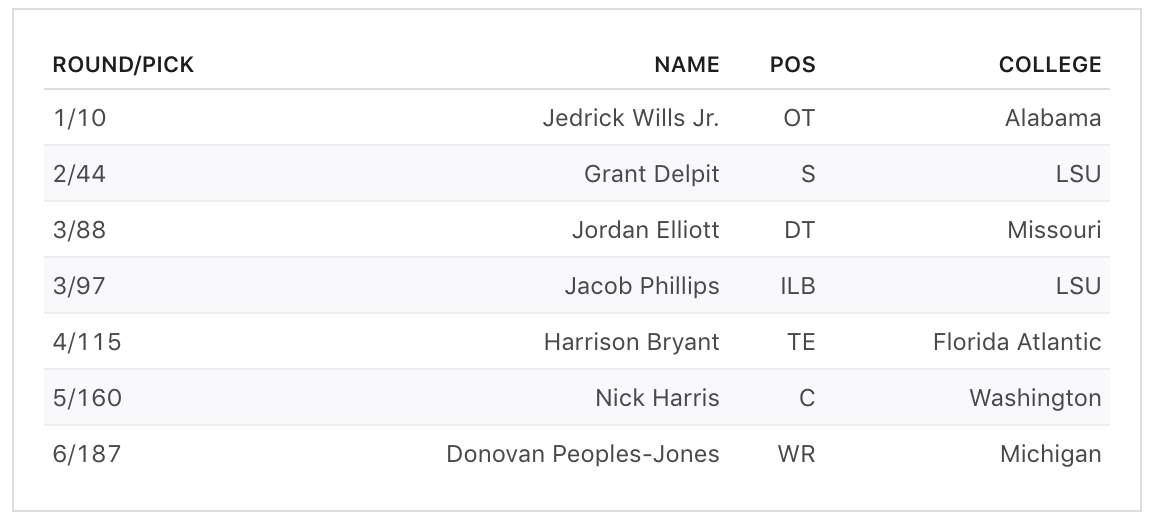Click the ROUND/PICK column header

[123, 66]
